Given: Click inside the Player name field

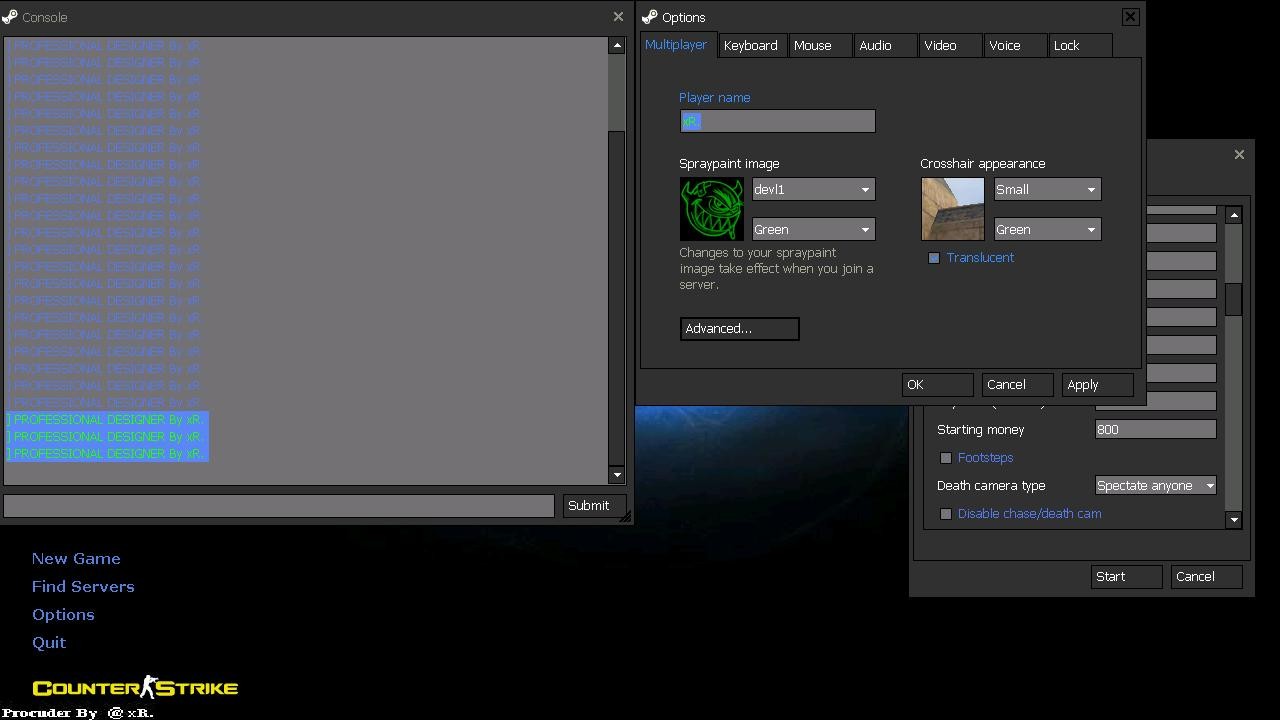Looking at the screenshot, I should [778, 121].
